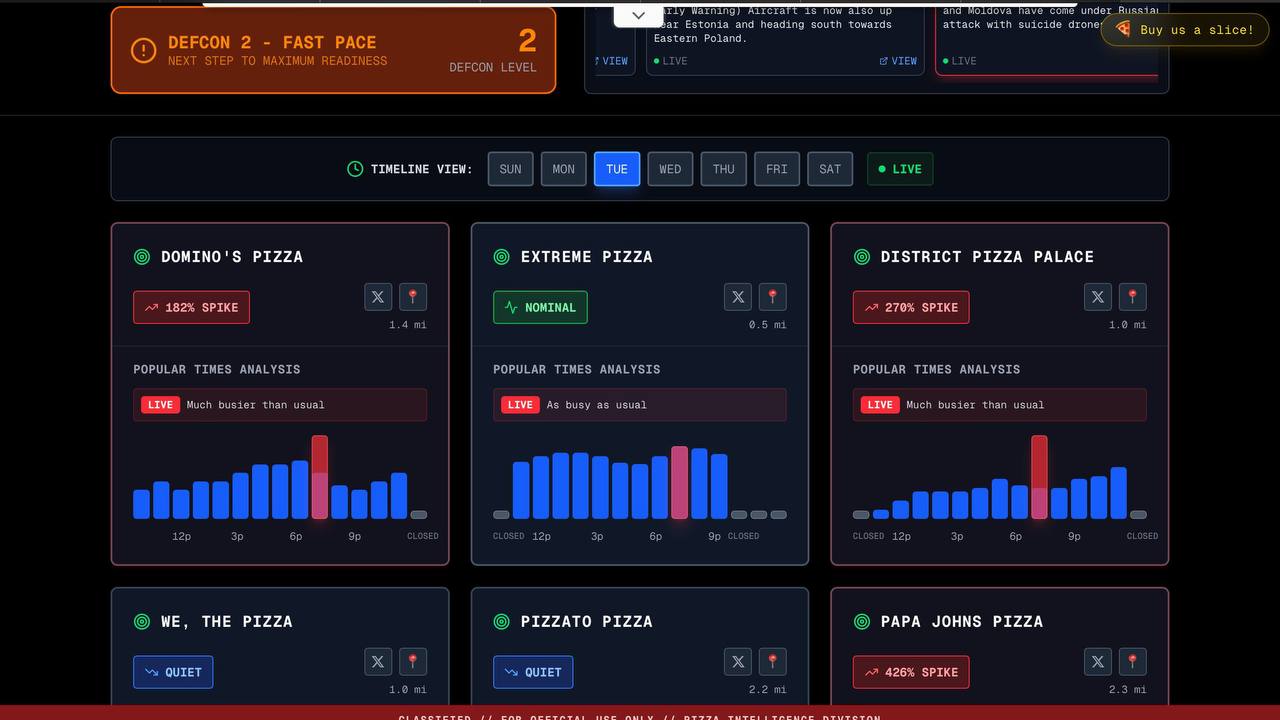Click the '2.2 mi' distance text
1280x720 pixels.
(768, 690)
